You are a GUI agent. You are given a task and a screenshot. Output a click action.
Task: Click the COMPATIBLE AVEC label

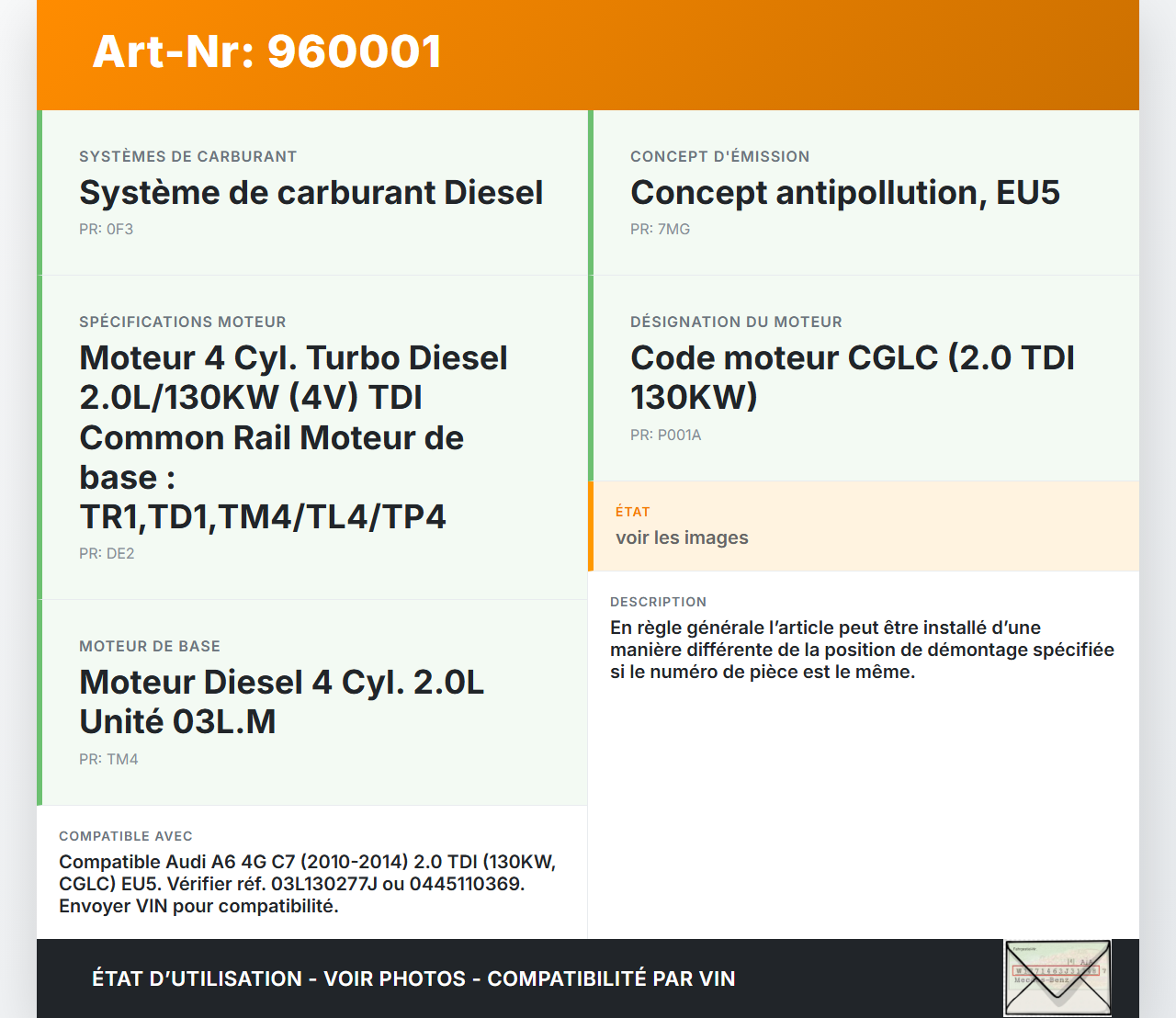tap(125, 836)
